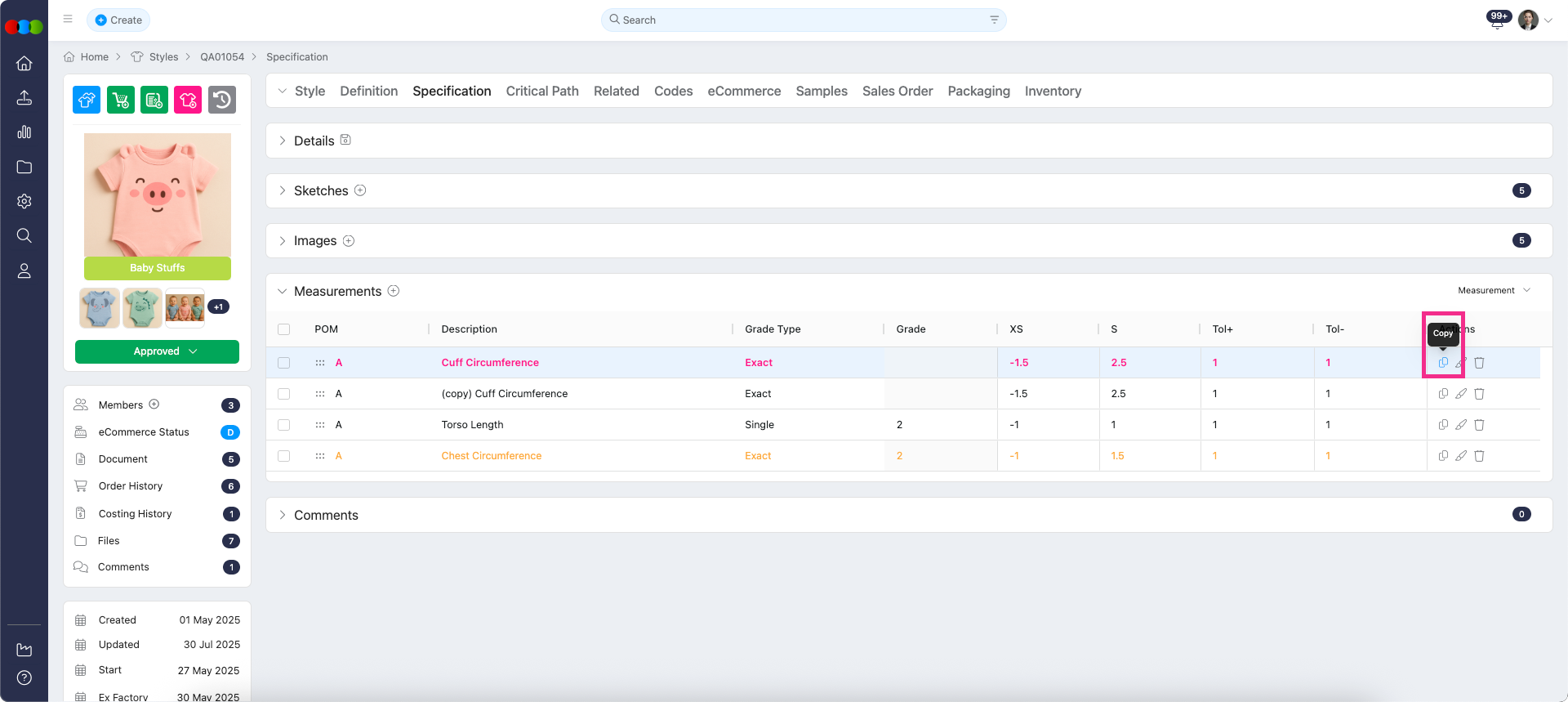Check the Torso Length row checkbox
The height and width of the screenshot is (702, 1568).
click(x=284, y=425)
